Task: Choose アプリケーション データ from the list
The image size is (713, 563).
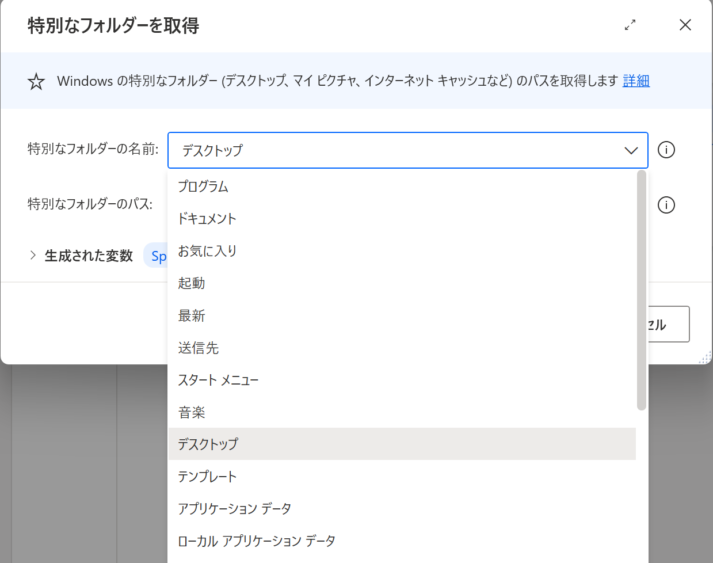Action: point(402,508)
